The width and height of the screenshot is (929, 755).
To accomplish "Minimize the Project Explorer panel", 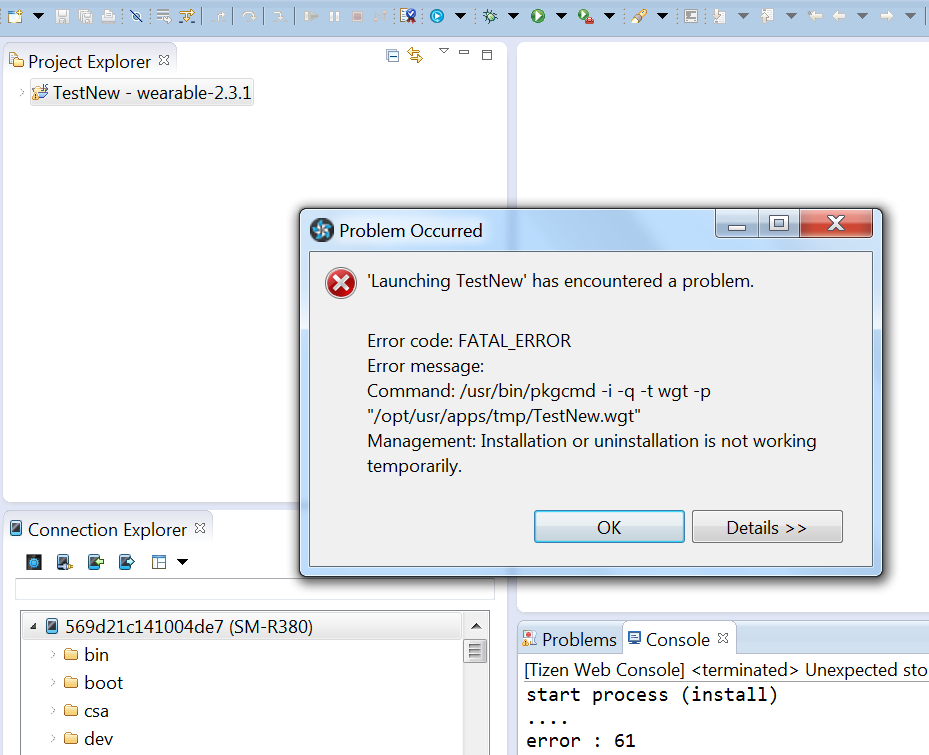I will (464, 53).
